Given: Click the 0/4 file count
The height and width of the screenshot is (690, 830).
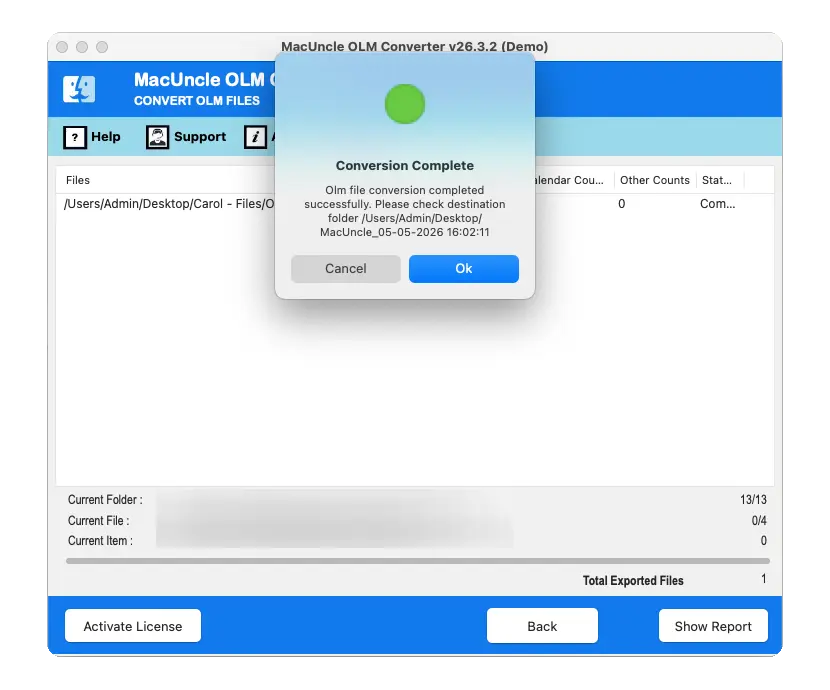Looking at the screenshot, I should (759, 521).
